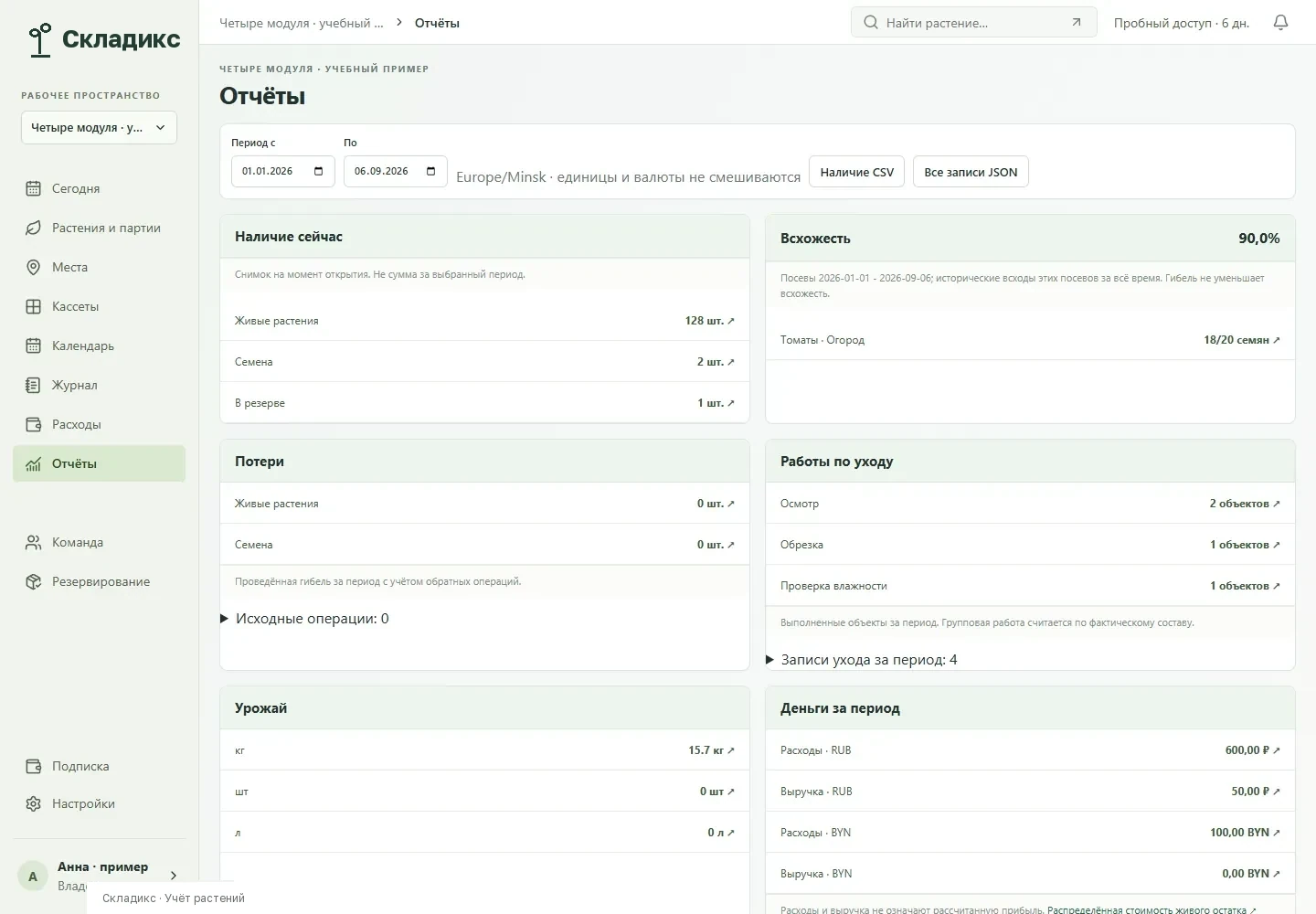
Task: Open Выручка · RUB 50,00 ₽ link
Action: [1255, 792]
